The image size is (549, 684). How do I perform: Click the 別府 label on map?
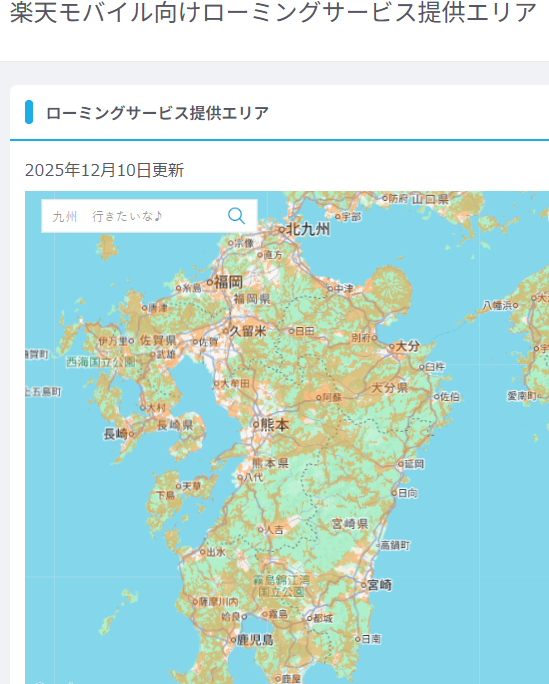(x=361, y=338)
